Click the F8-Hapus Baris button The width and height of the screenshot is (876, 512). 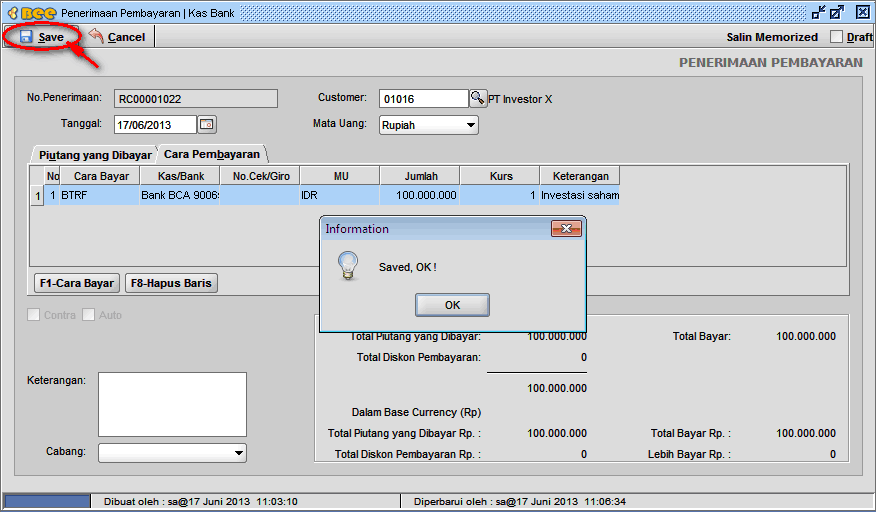tap(171, 283)
